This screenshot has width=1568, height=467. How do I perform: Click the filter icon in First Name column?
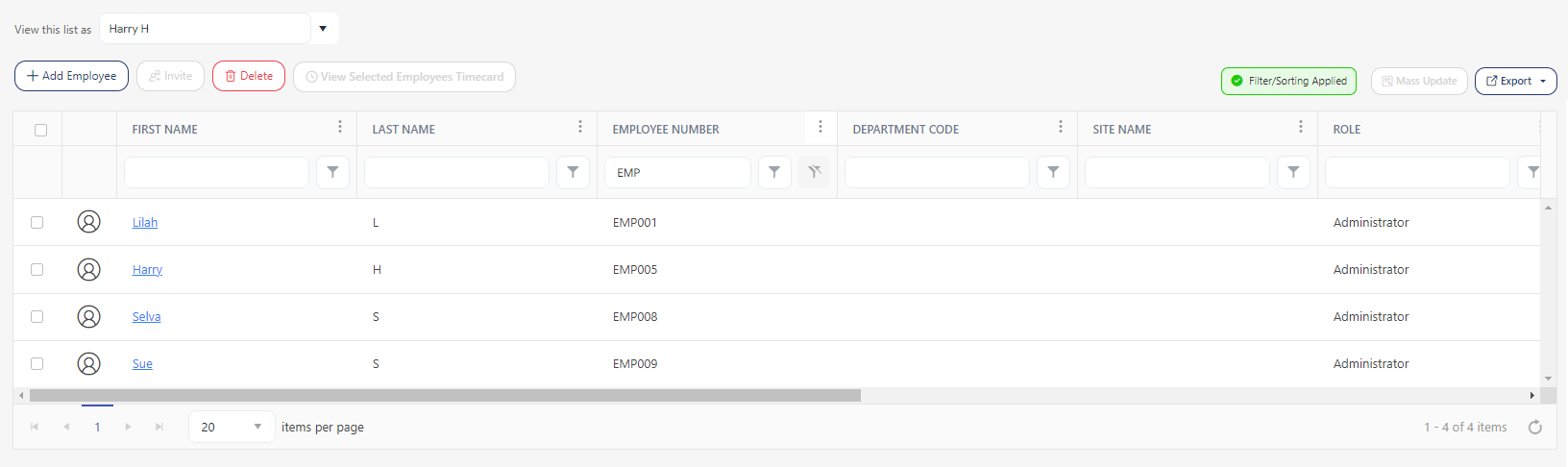(x=332, y=172)
